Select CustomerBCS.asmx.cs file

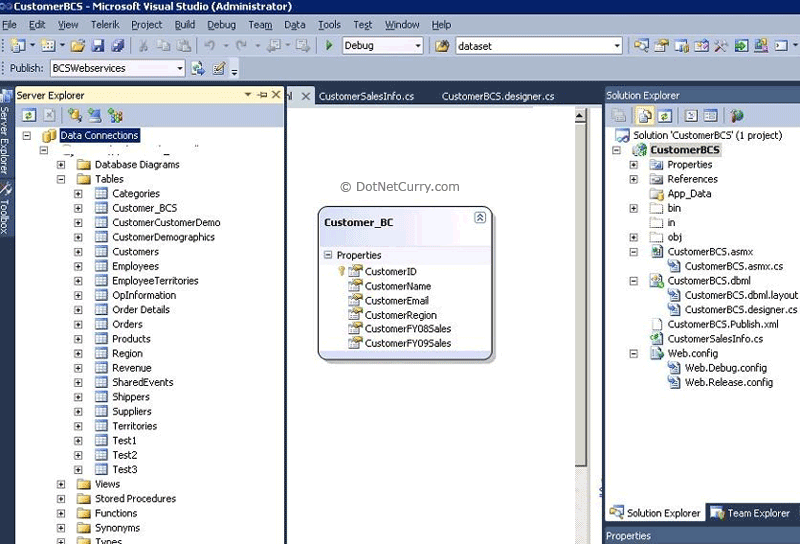(733, 266)
